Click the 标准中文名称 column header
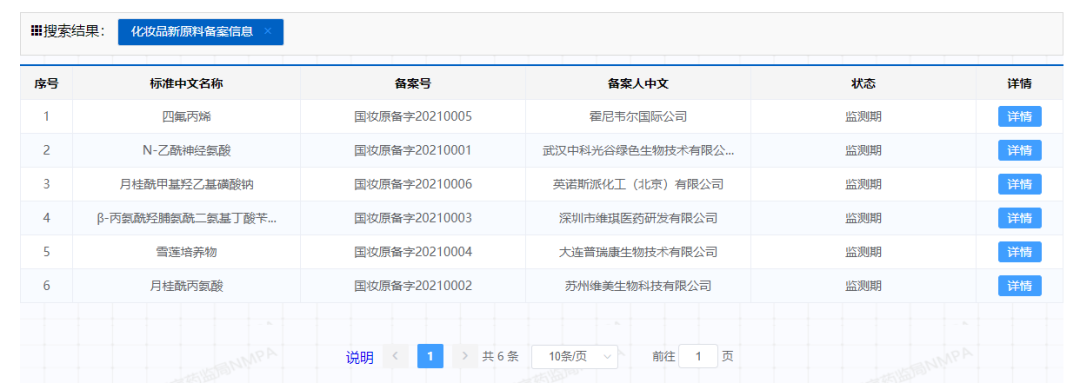The width and height of the screenshot is (1080, 383). pyautogui.click(x=187, y=83)
